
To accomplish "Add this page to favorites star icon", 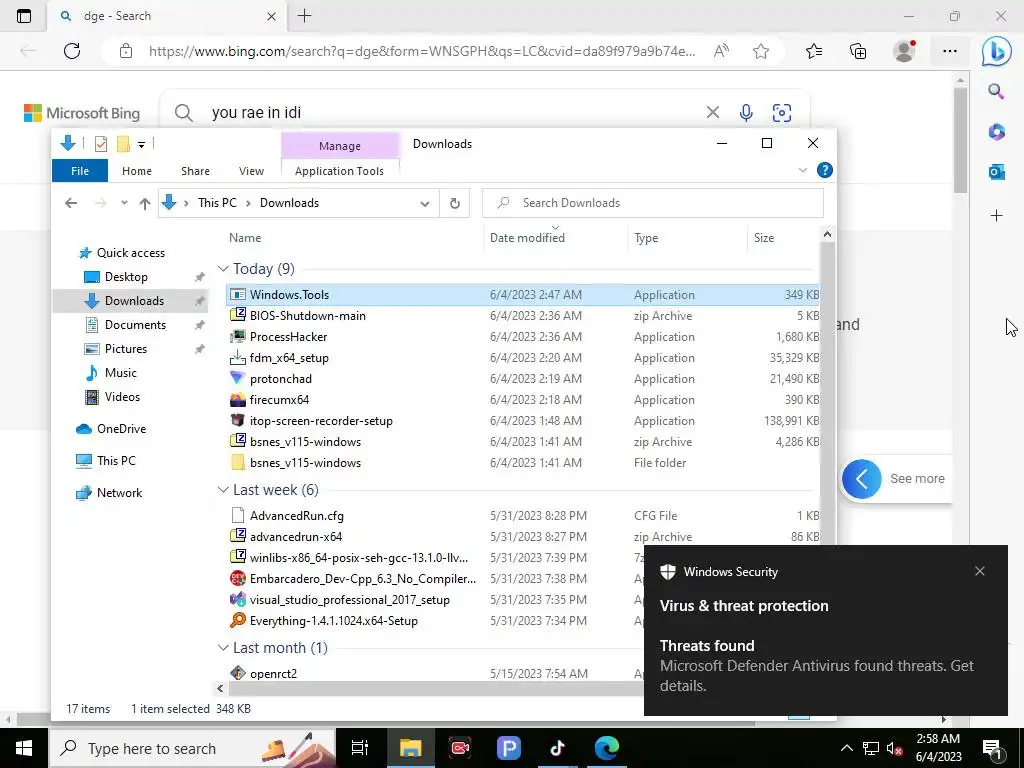I will tap(760, 51).
